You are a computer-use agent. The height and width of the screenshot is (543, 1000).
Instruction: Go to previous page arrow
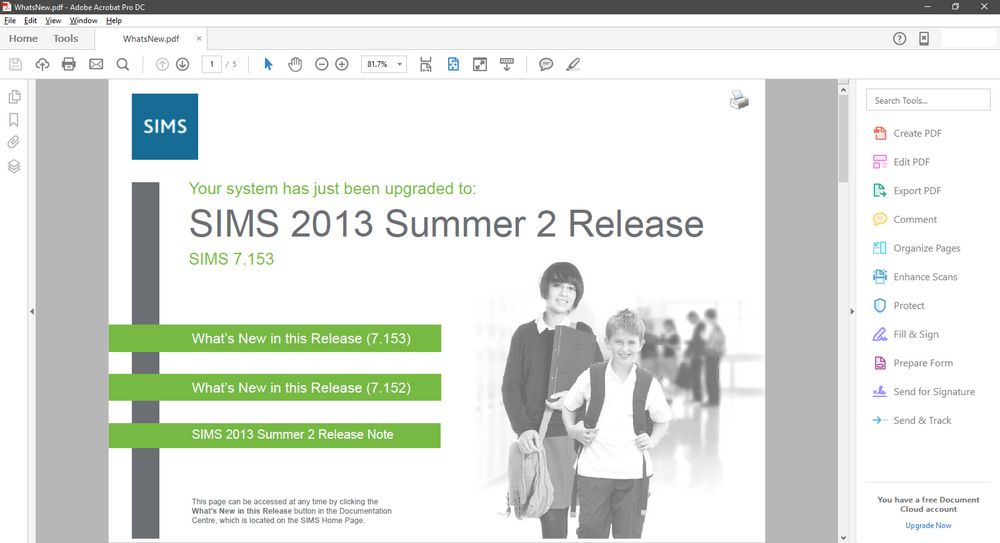[x=162, y=64]
